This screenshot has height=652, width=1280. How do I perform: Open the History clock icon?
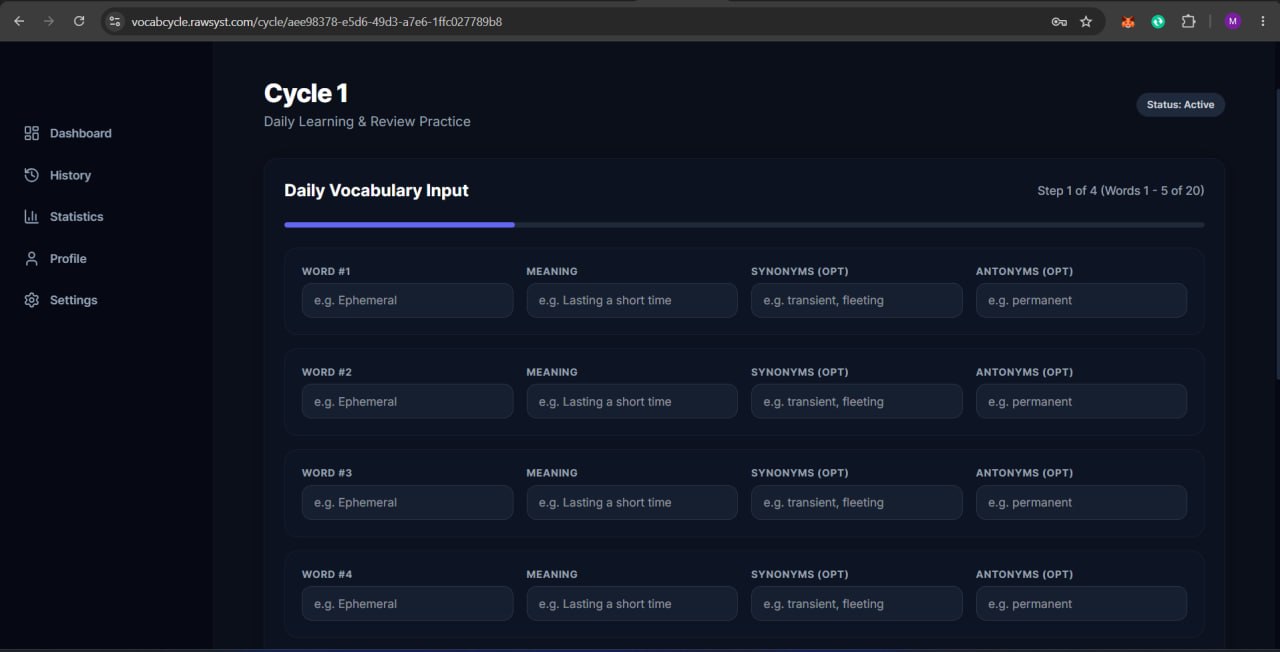point(31,175)
